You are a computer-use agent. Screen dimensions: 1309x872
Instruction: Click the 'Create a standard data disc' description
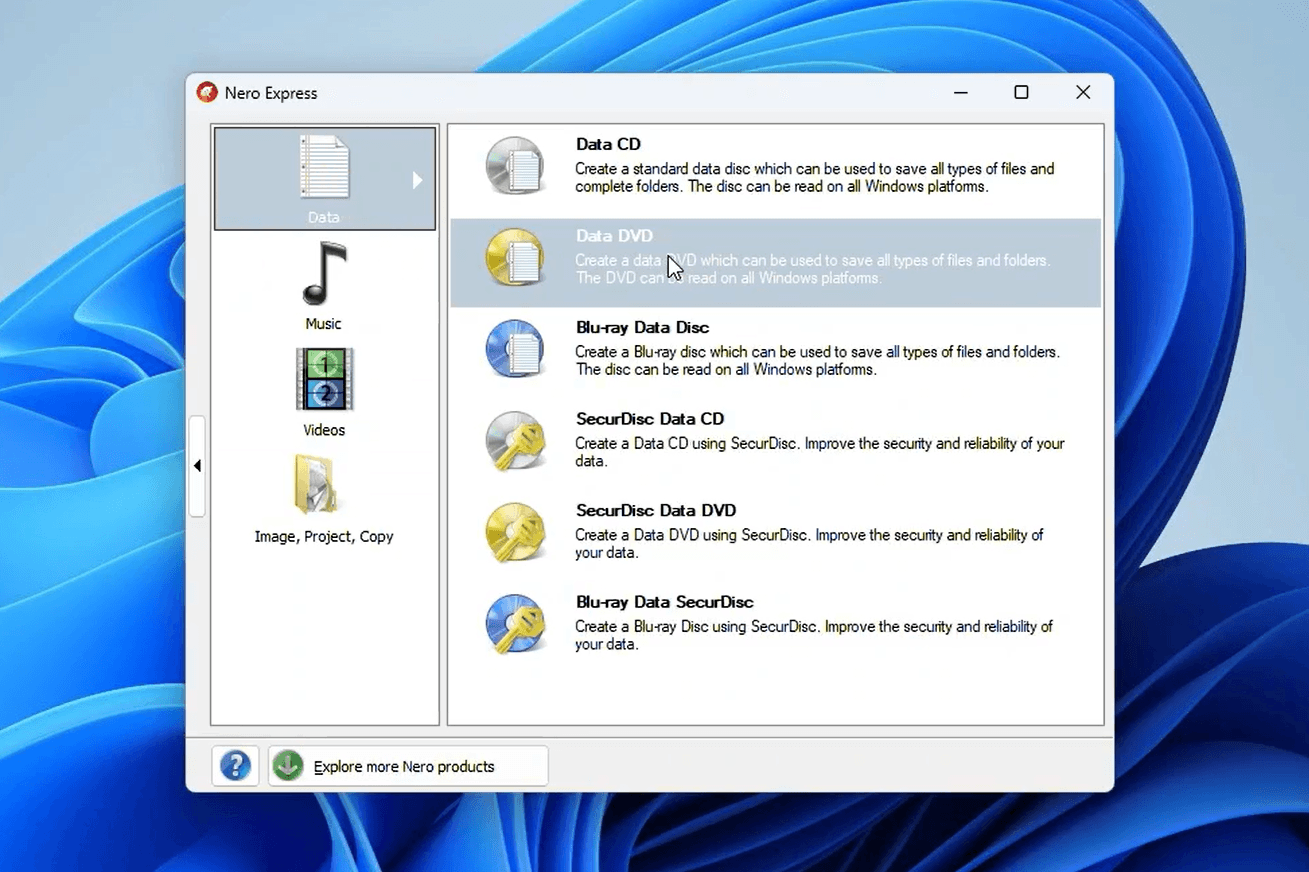pyautogui.click(x=815, y=178)
